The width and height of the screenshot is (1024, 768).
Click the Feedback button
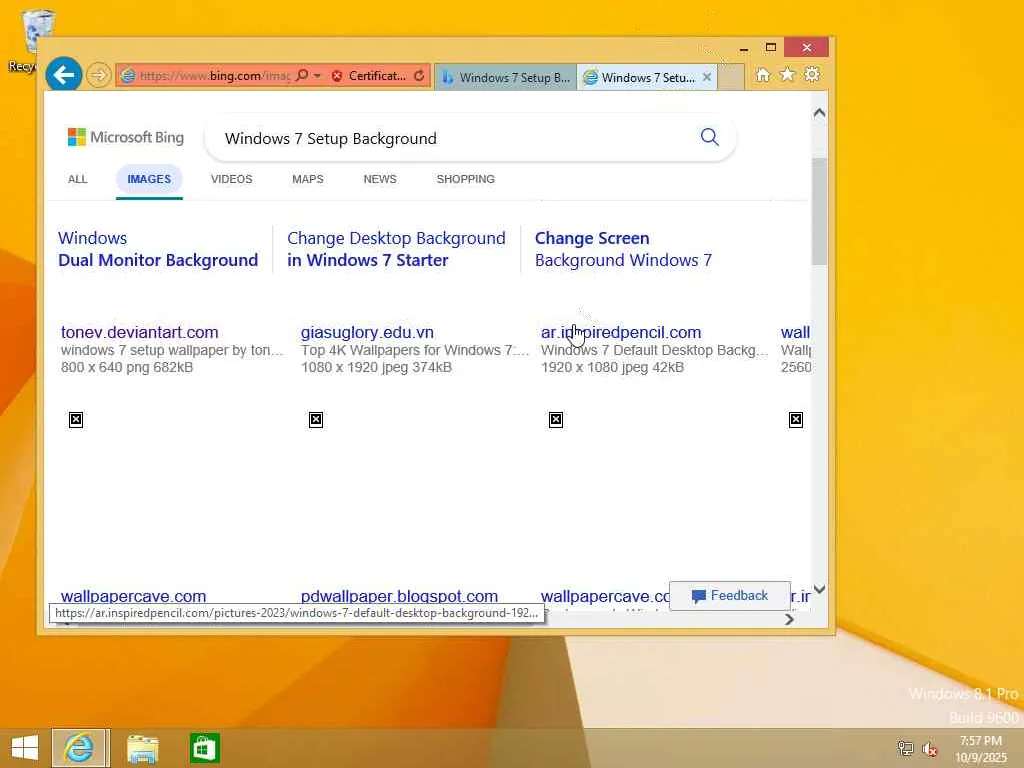(x=730, y=596)
